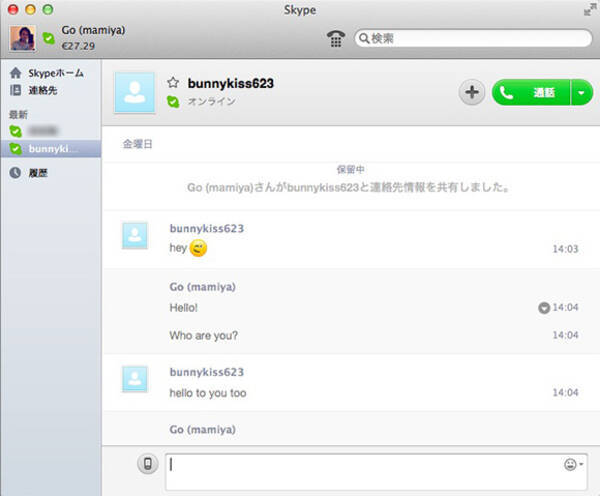Click bunnykiss623's profile avatar in header
This screenshot has height=496, width=600.
[135, 92]
